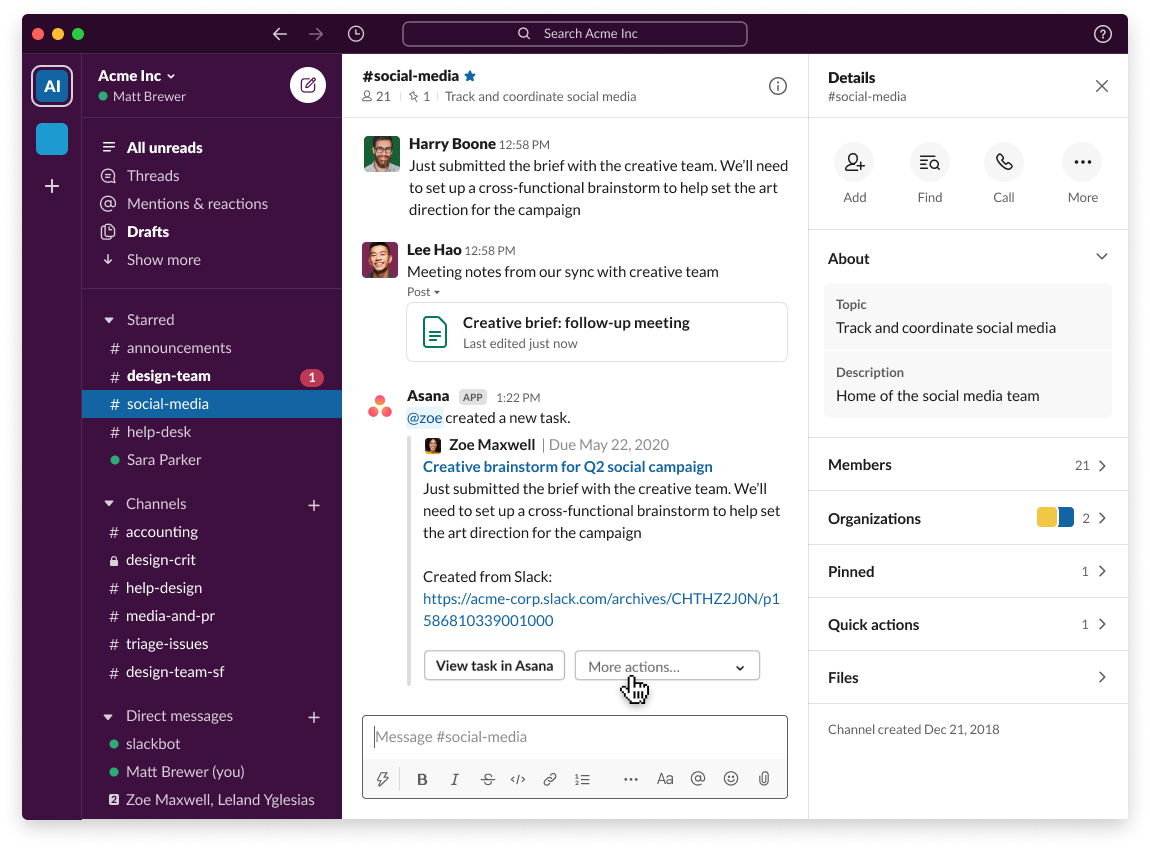Click View task in Asana button
This screenshot has width=1150, height=849.
point(494,666)
